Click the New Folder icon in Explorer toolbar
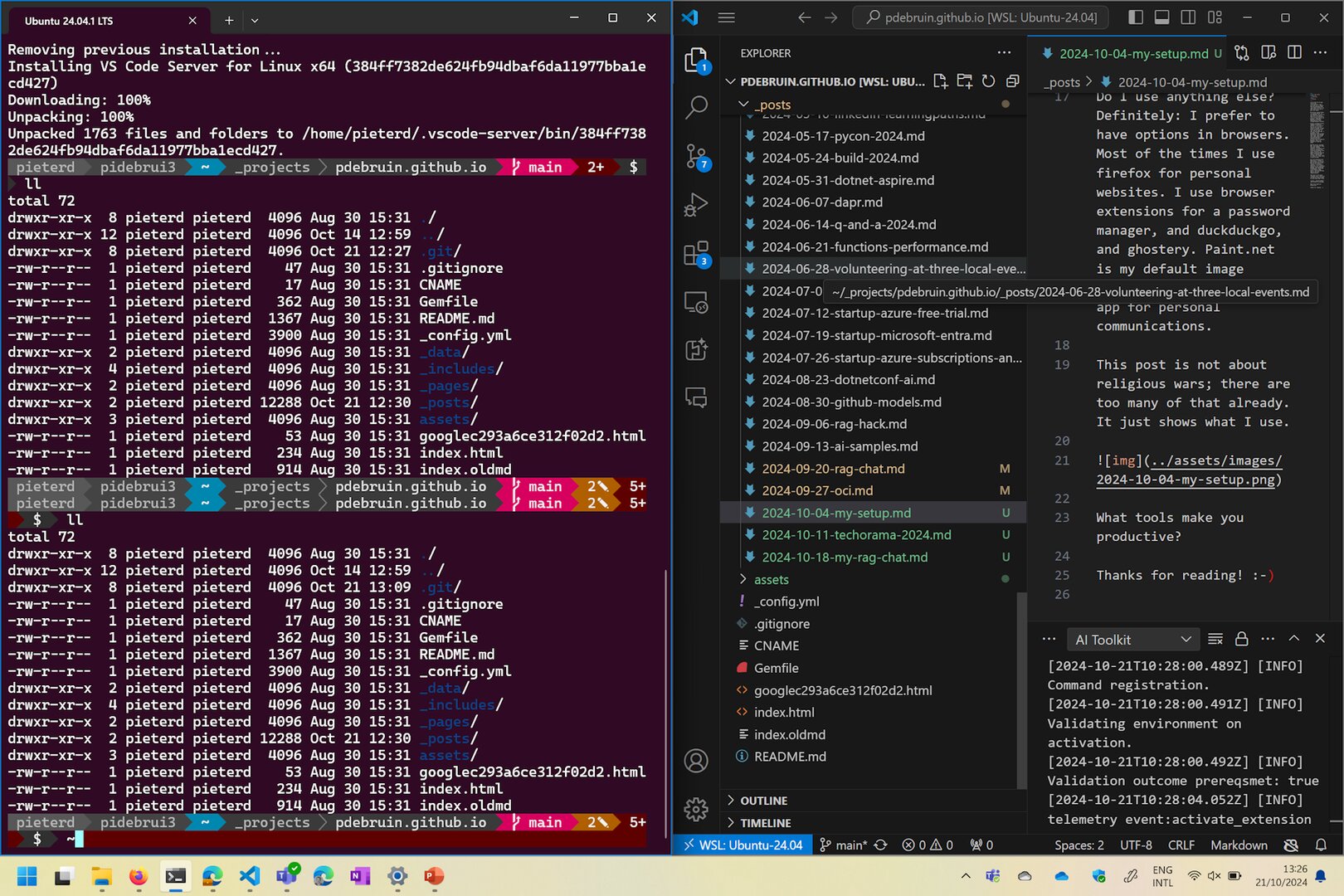The width and height of the screenshot is (1344, 896). coord(965,81)
